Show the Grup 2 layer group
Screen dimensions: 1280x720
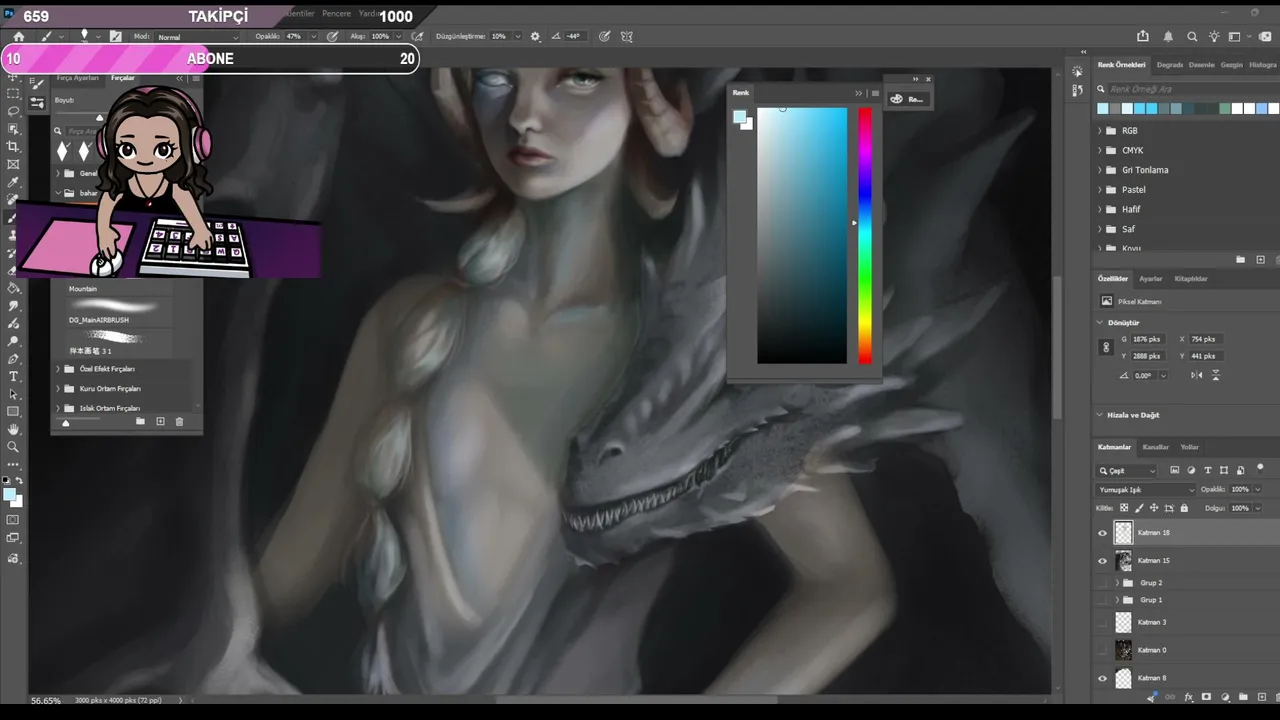[1103, 583]
